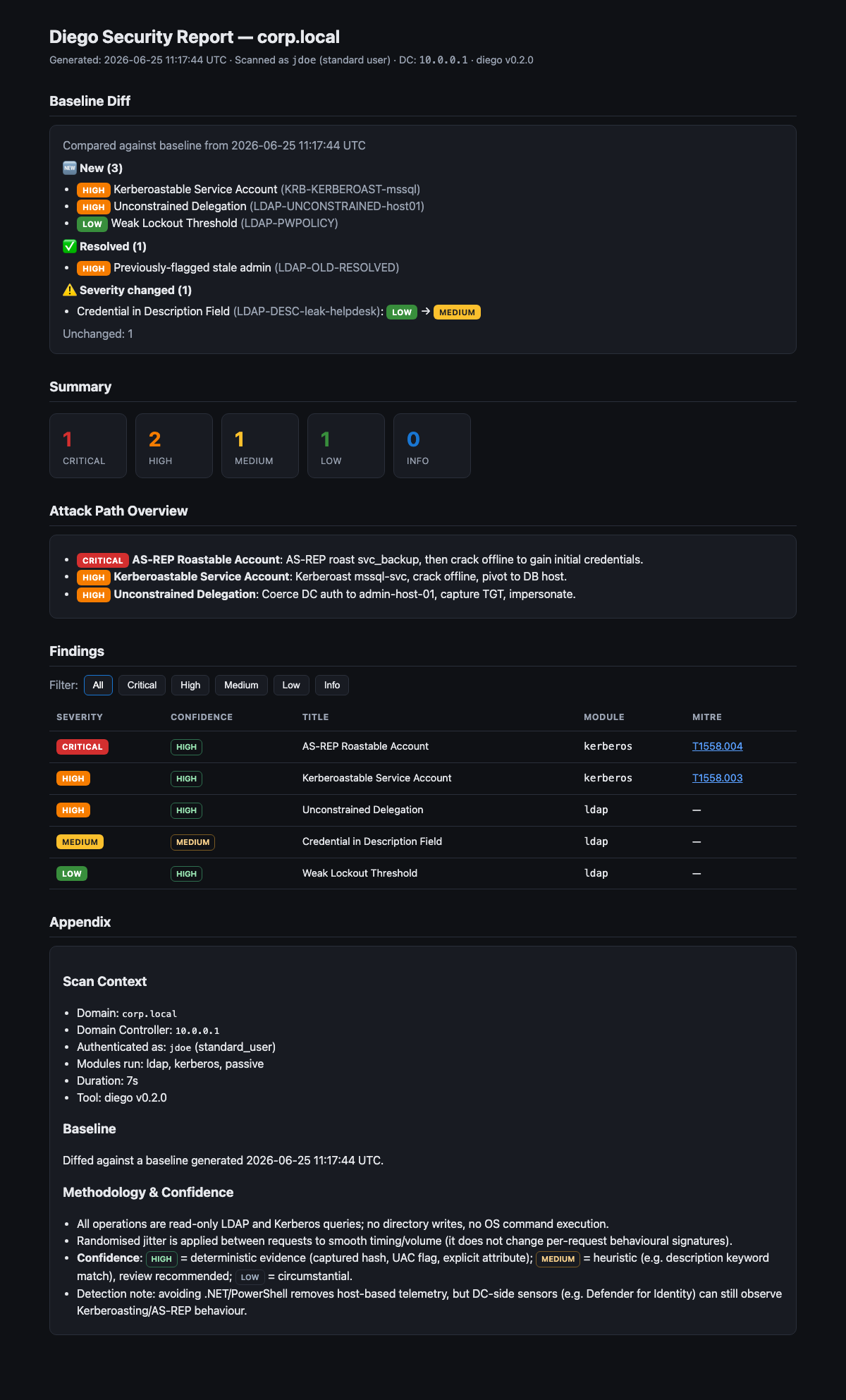Click the Unchanged: 1 line

coord(98,334)
